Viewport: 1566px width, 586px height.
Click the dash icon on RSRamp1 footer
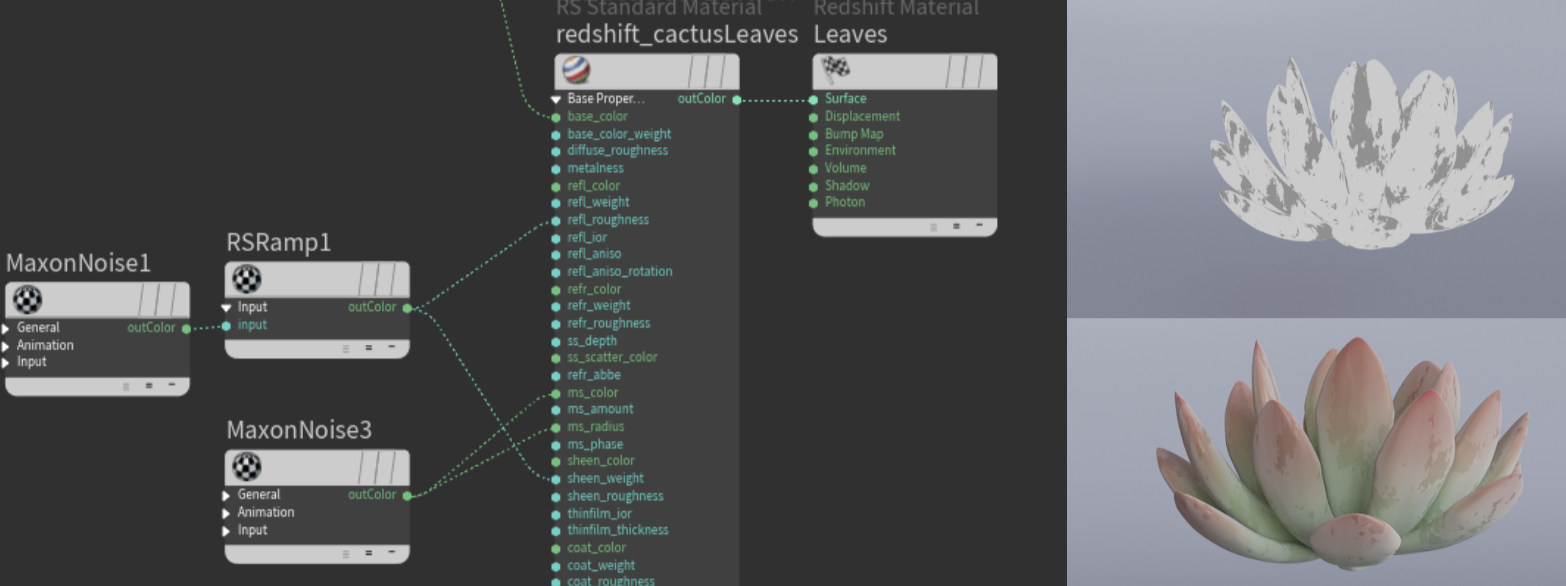(x=391, y=347)
